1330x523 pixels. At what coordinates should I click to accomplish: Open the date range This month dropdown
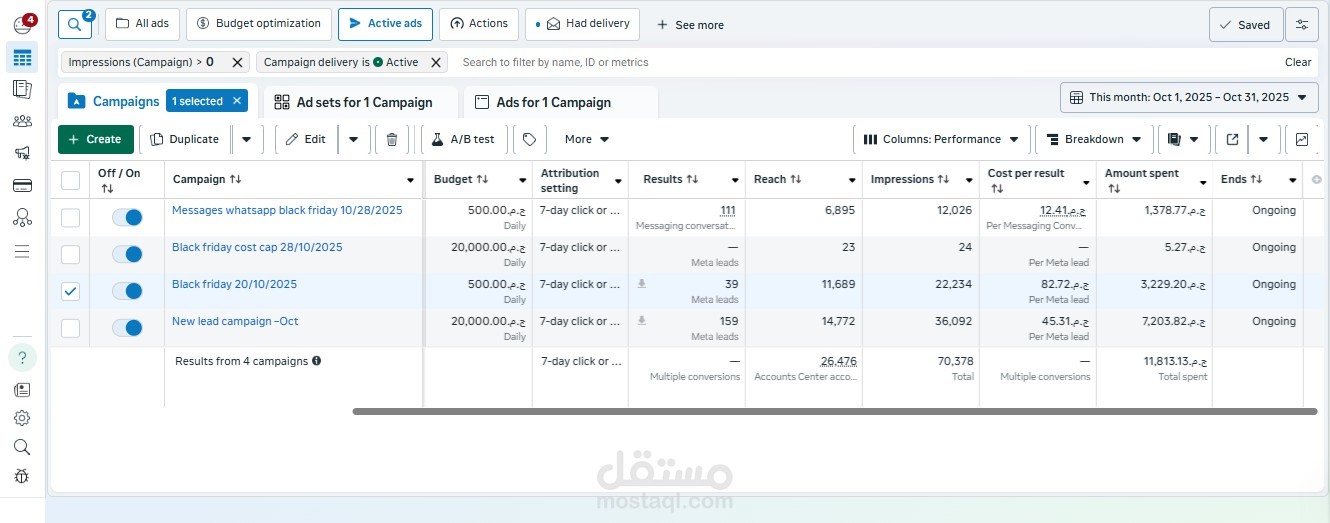coord(1188,97)
